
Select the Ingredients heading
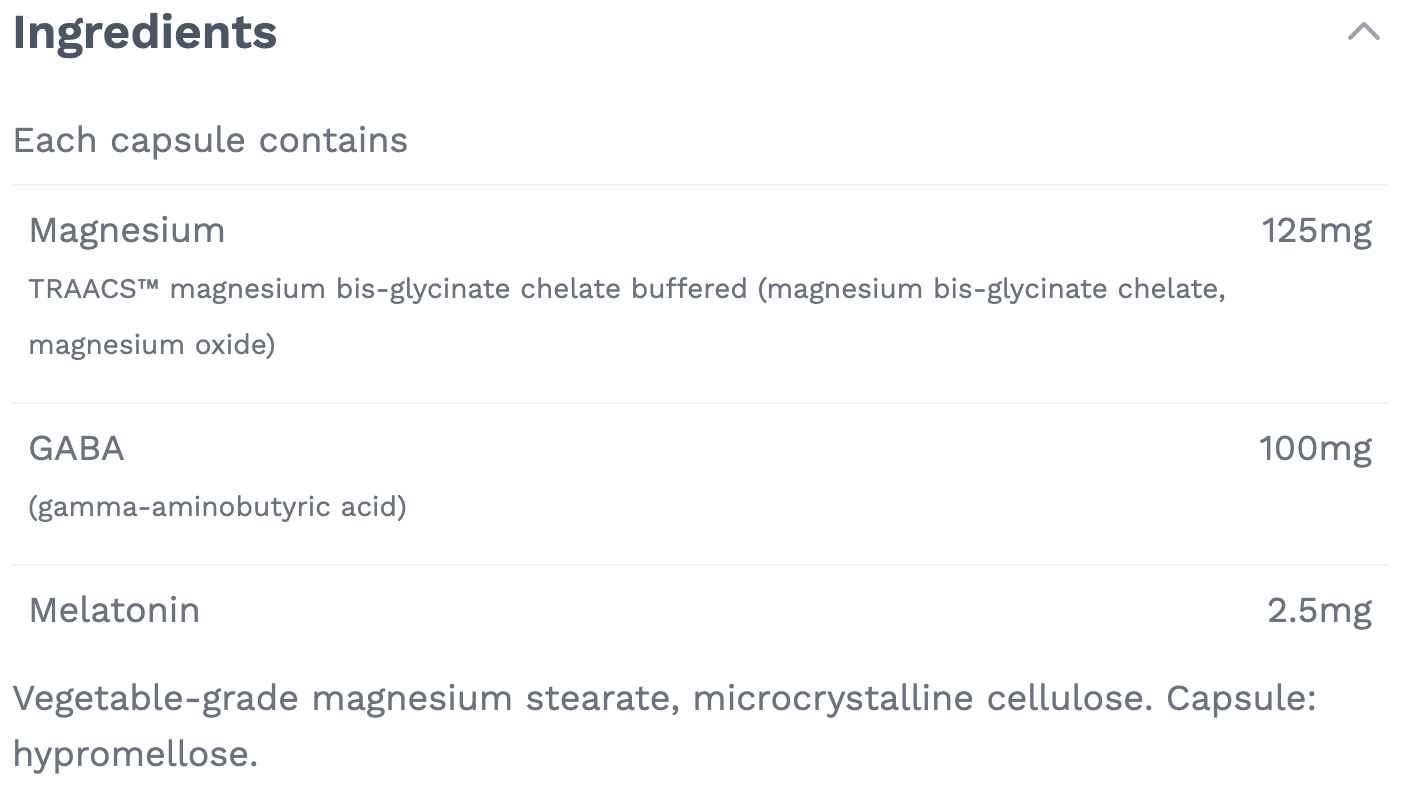click(144, 32)
